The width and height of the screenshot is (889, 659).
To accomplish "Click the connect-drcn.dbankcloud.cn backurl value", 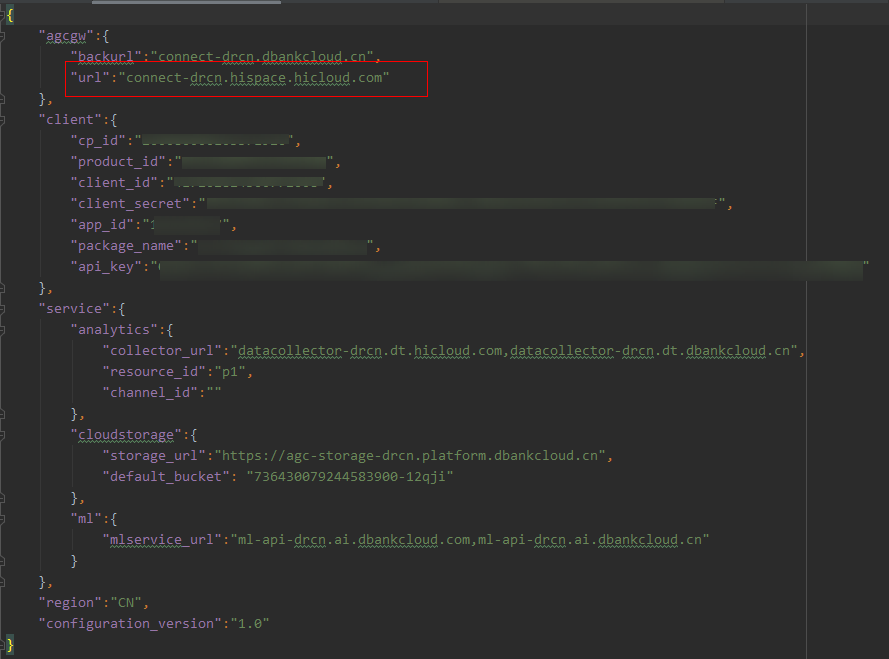I will coord(262,57).
